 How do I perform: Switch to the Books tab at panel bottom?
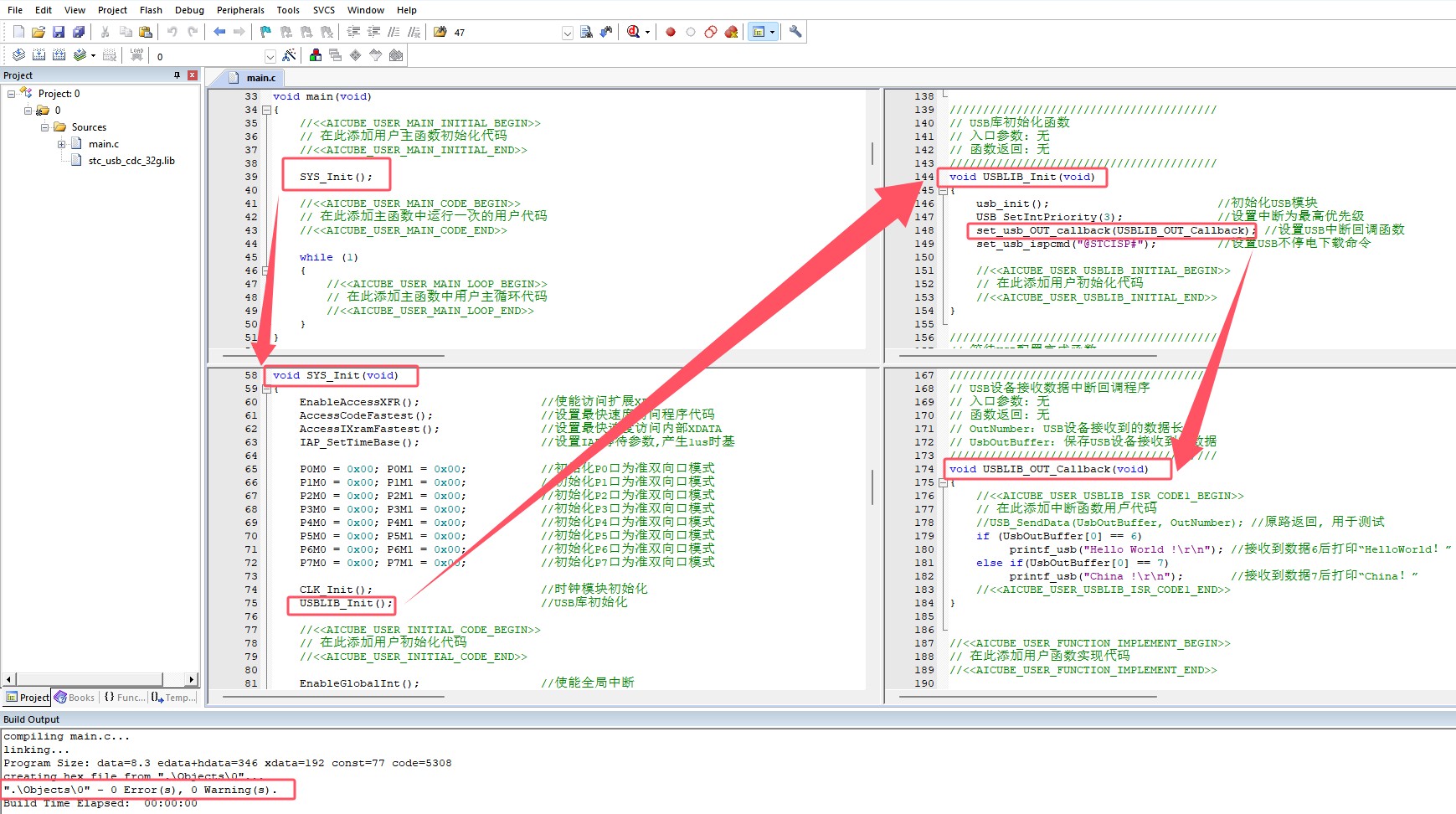coord(75,698)
